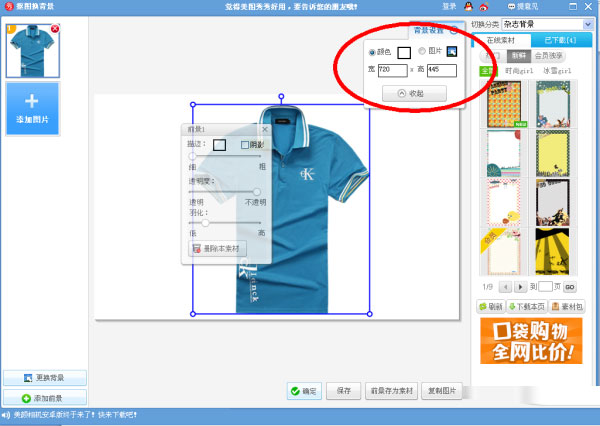Delete the T-shirt thumbnail with red X
The height and width of the screenshot is (426, 600).
(54, 29)
